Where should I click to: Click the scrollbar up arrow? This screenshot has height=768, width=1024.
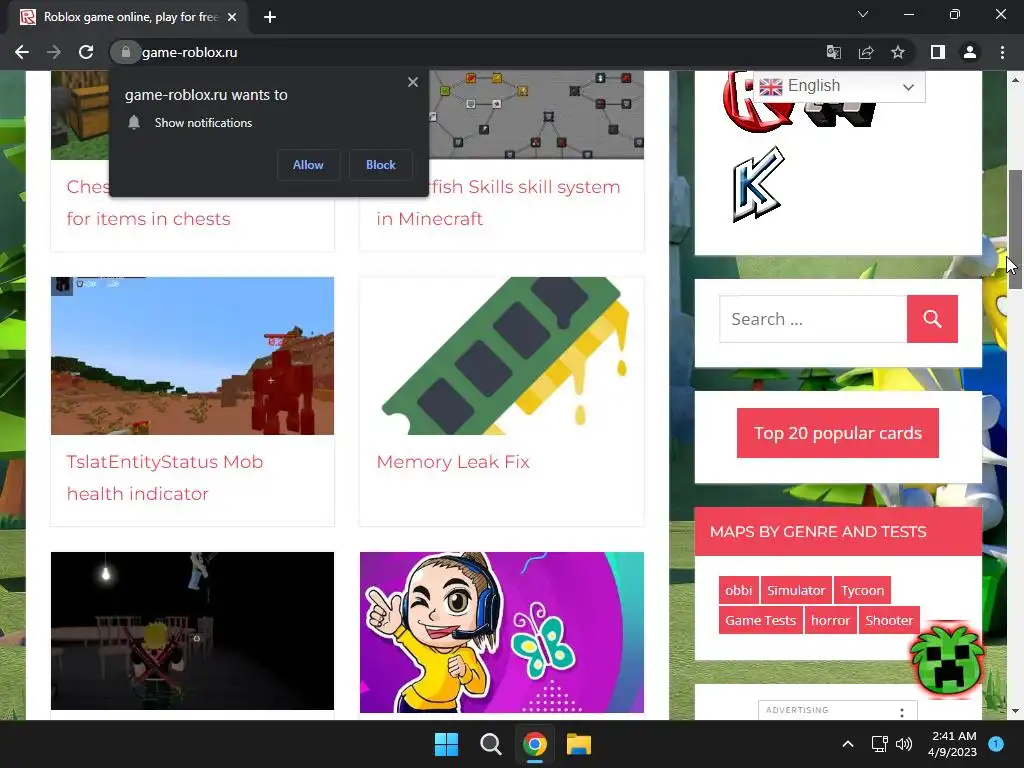point(1015,80)
